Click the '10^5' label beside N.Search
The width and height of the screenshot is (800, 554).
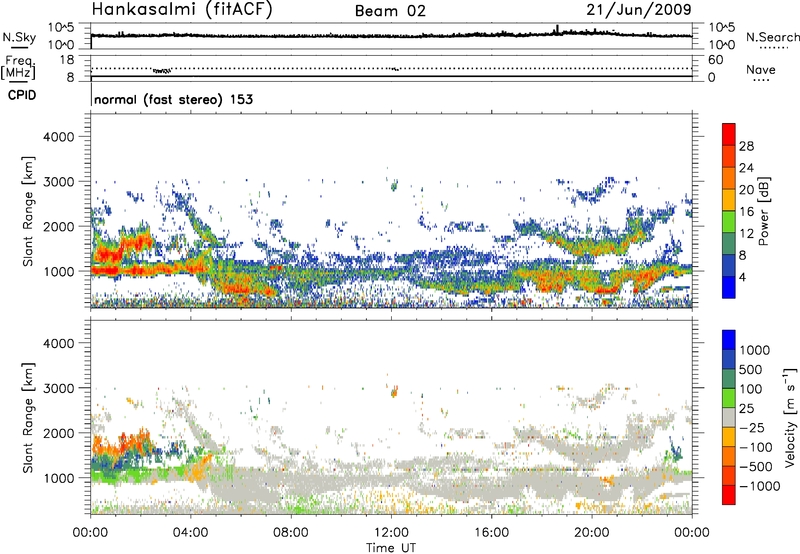(721, 27)
